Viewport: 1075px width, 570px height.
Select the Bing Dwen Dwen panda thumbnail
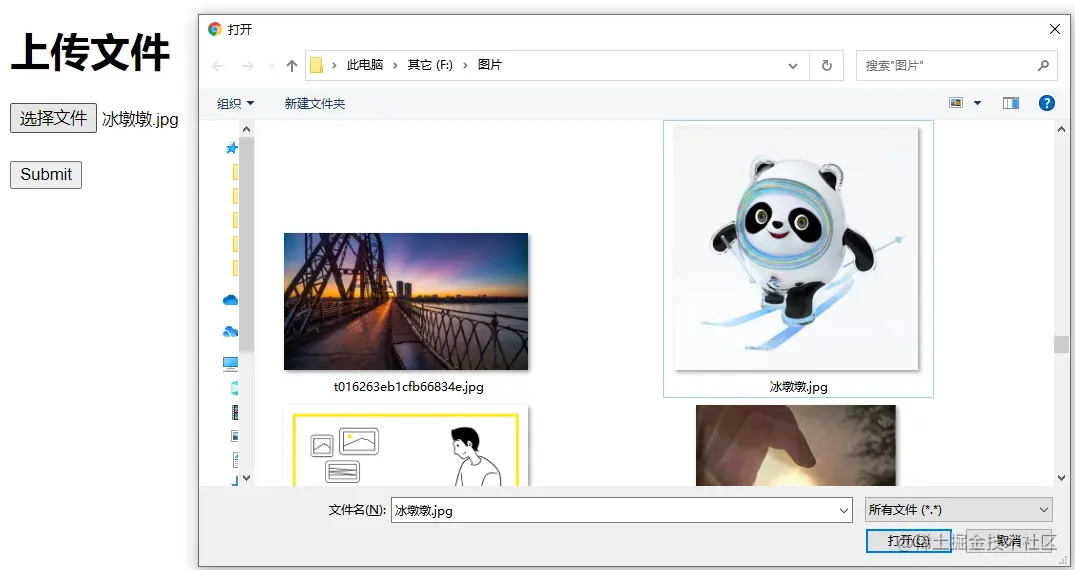[x=796, y=248]
